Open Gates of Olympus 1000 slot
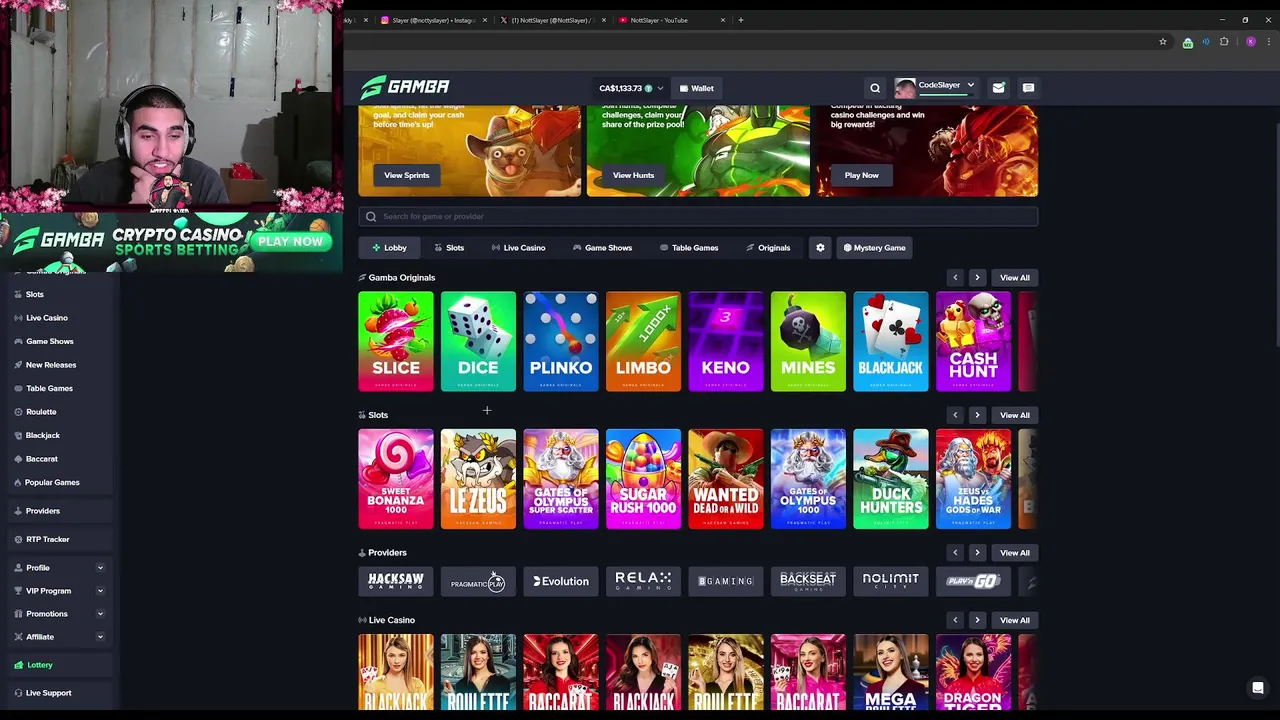The height and width of the screenshot is (720, 1280). pyautogui.click(x=808, y=479)
